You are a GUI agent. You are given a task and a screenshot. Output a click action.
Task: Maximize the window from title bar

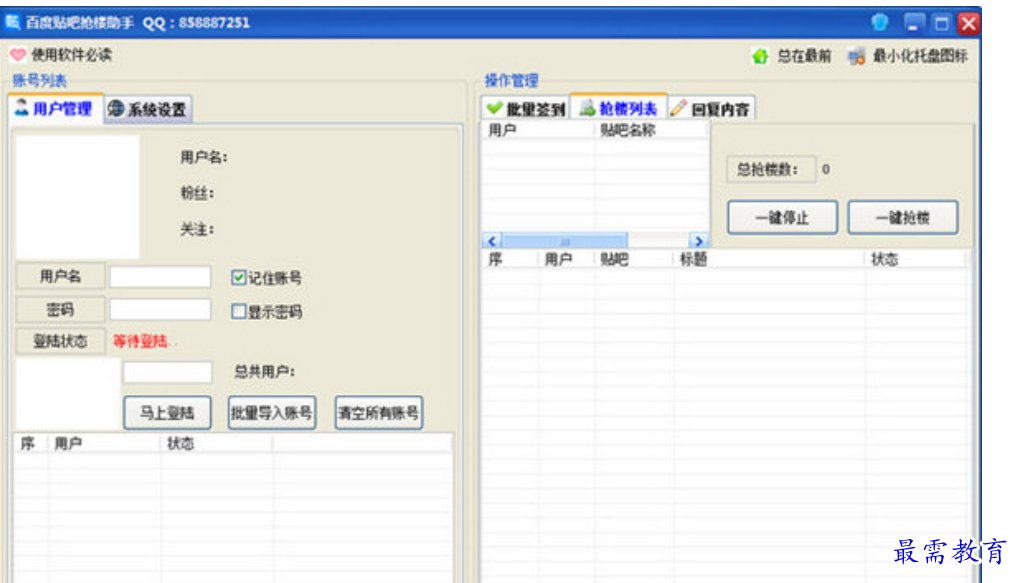(x=942, y=23)
